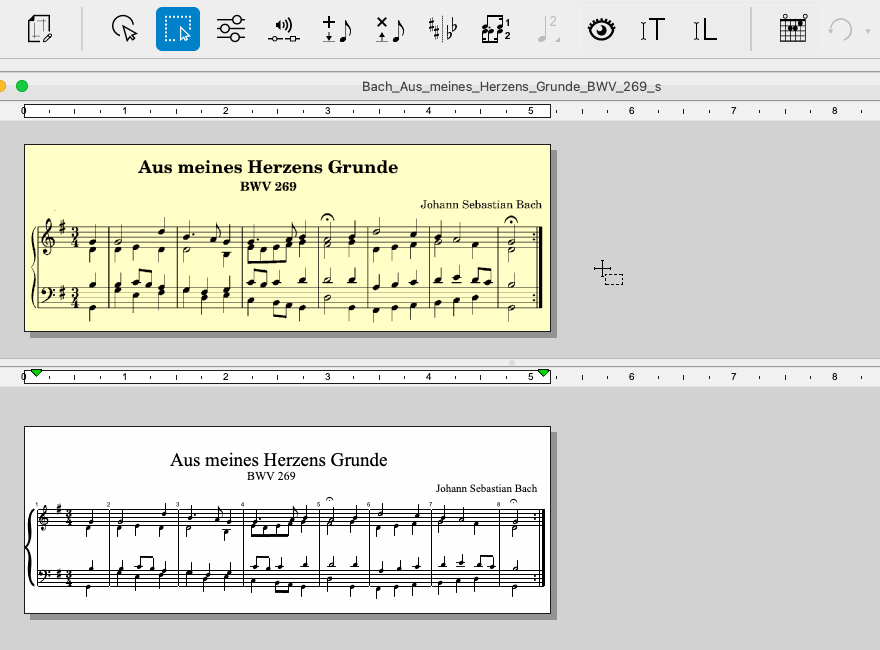Click the window title Bach_Aus_meines_Herzens_Grunde_BWV_269_s
Viewport: 880px width, 650px height.
point(511,86)
